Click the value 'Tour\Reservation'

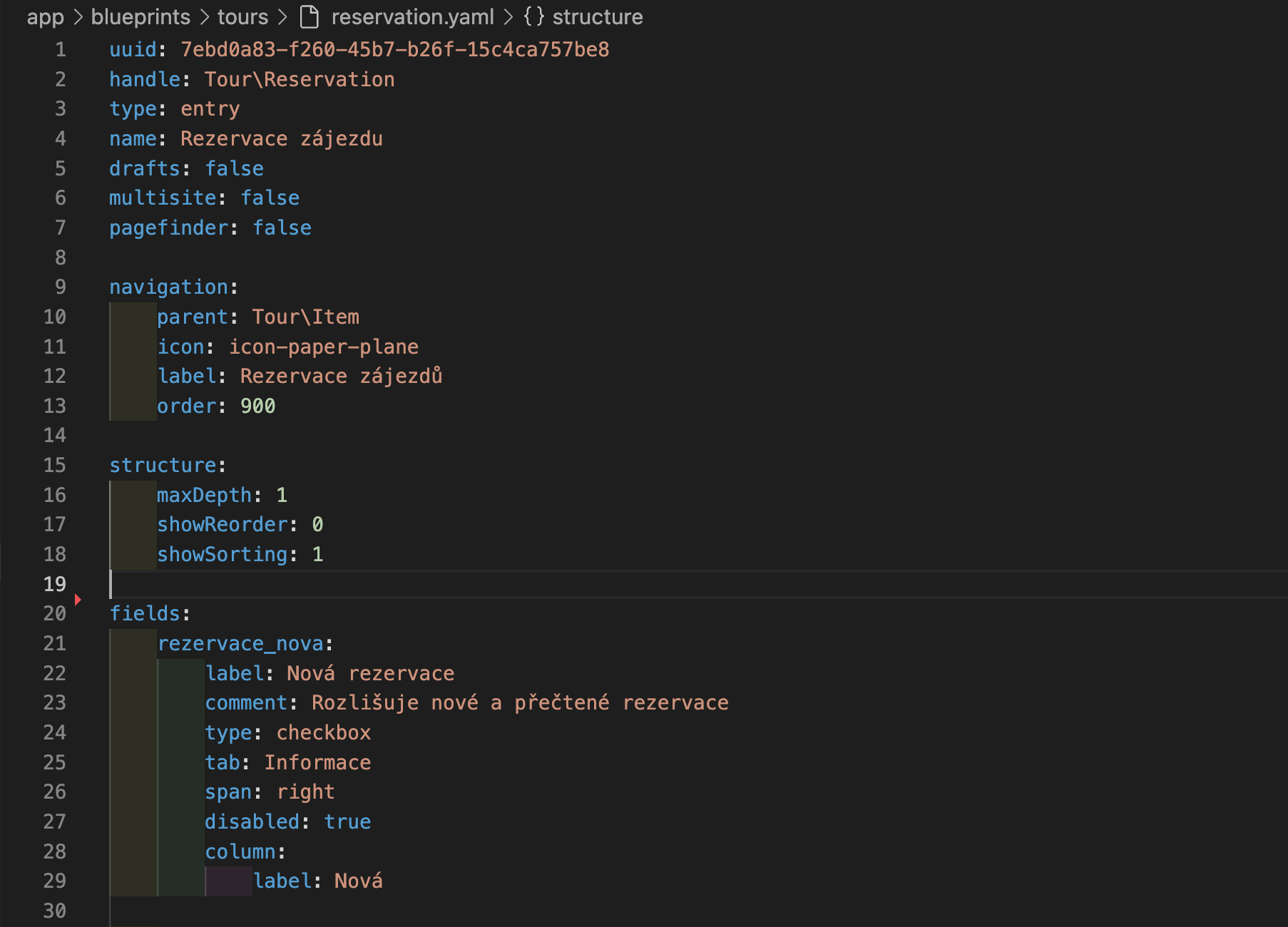pos(300,79)
